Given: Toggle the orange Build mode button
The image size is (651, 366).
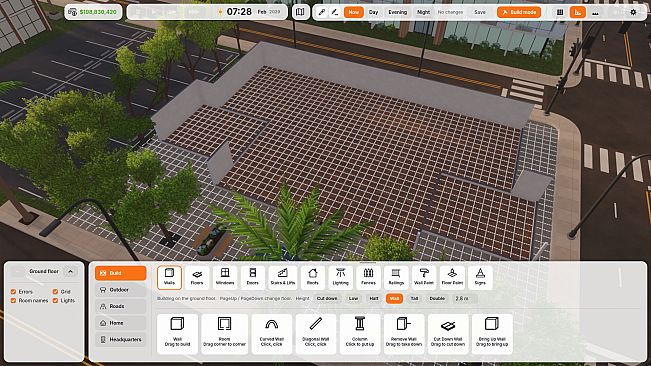Looking at the screenshot, I should (519, 12).
